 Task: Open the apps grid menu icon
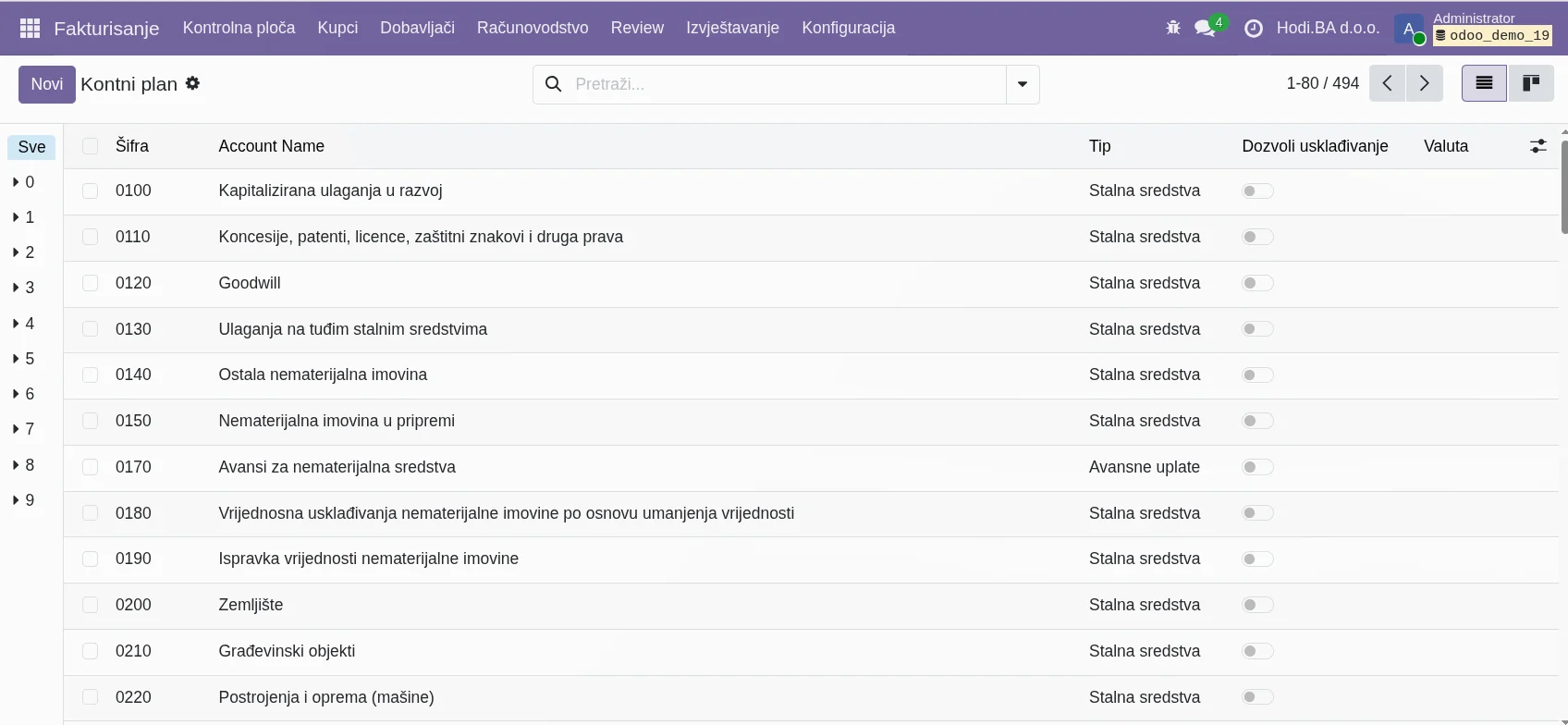pyautogui.click(x=30, y=28)
